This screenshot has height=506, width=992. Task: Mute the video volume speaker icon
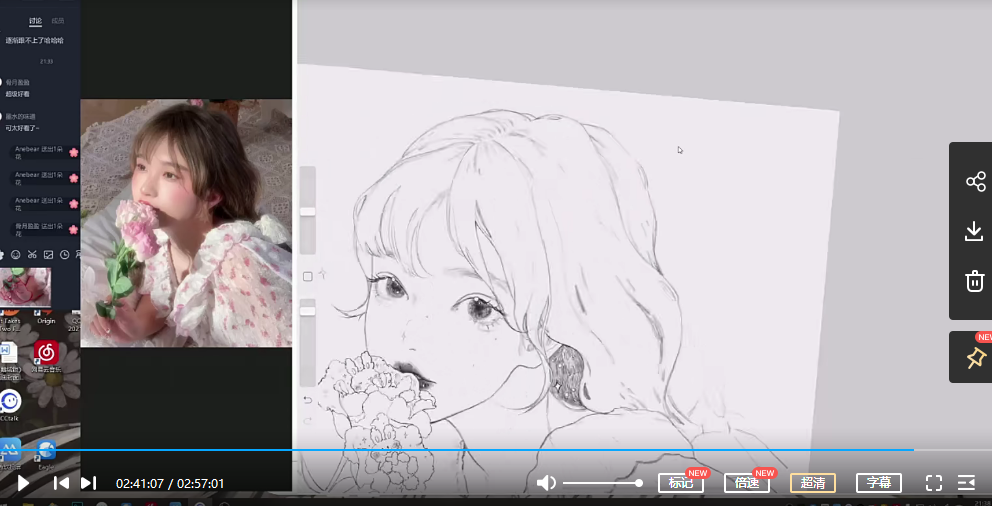pyautogui.click(x=546, y=483)
